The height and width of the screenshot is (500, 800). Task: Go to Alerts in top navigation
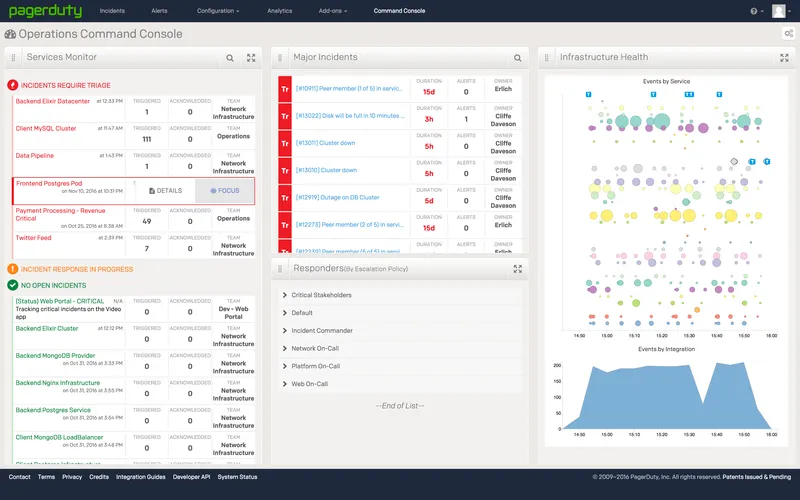(159, 11)
